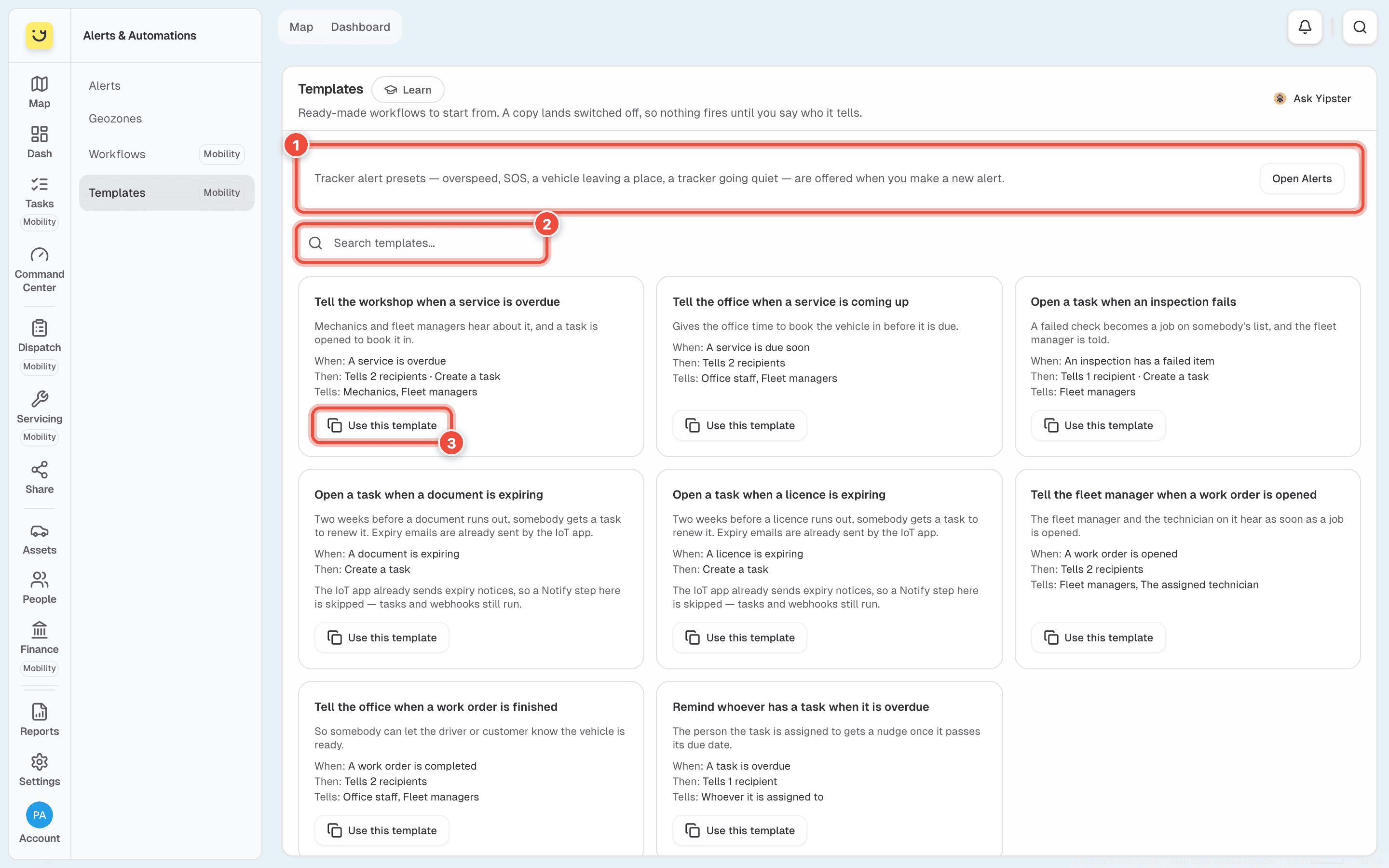Use the service overdue workshop template
The height and width of the screenshot is (868, 1389).
tap(381, 425)
